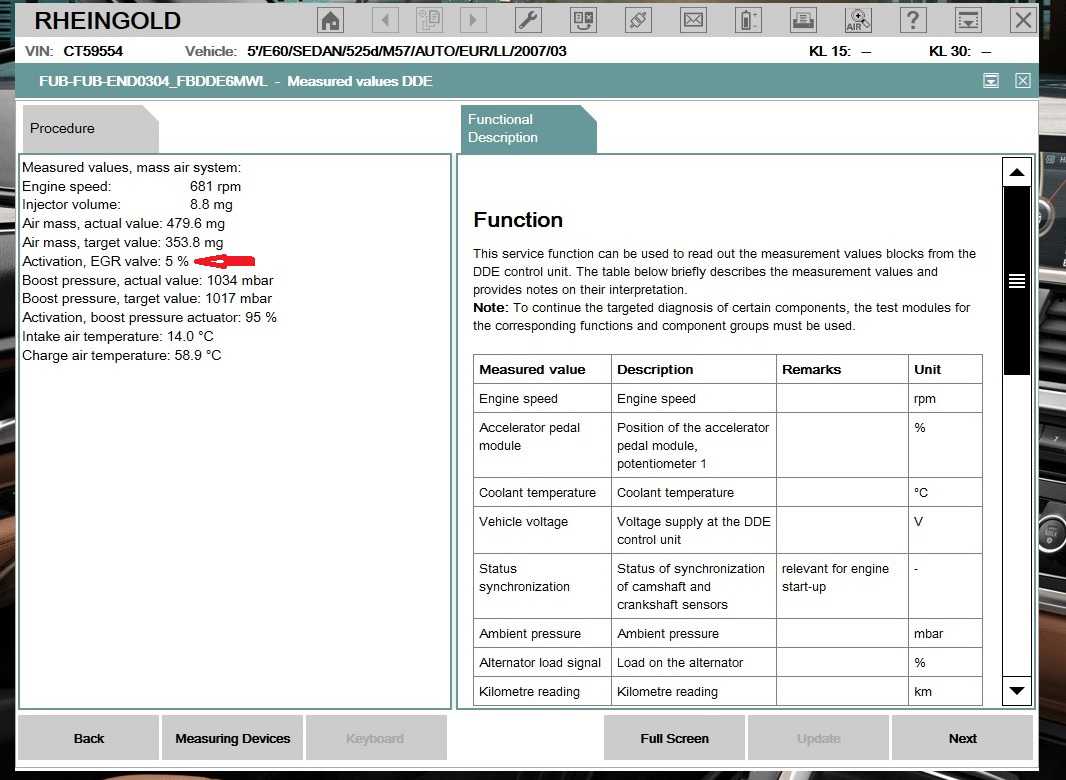Click the Home icon in the toolbar
The width and height of the screenshot is (1066, 780).
[x=330, y=20]
